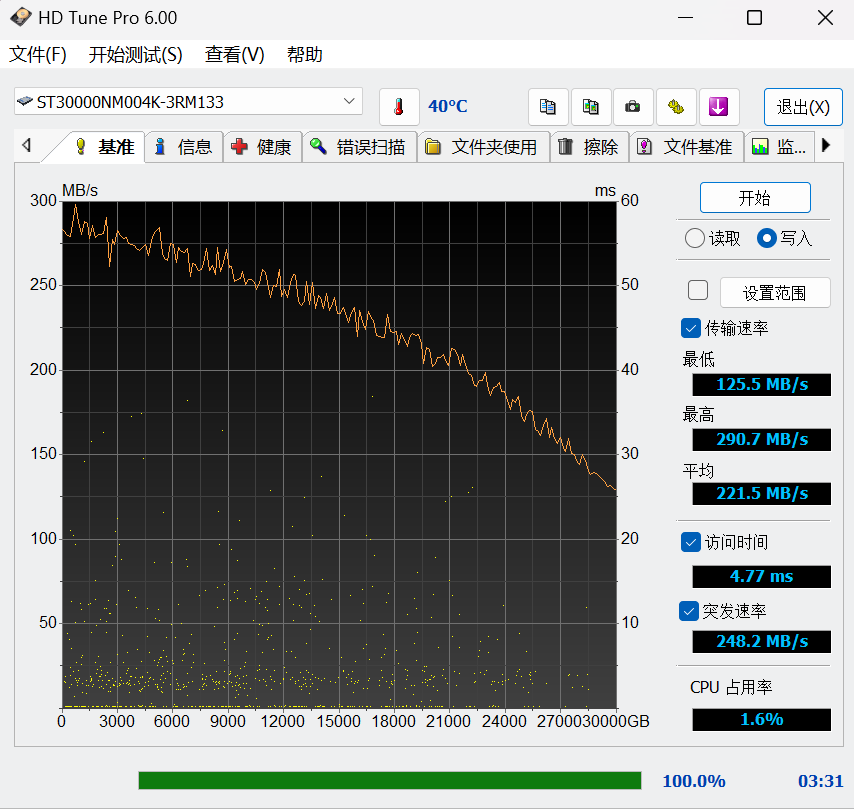
Task: Click the 开始 button
Action: click(754, 198)
